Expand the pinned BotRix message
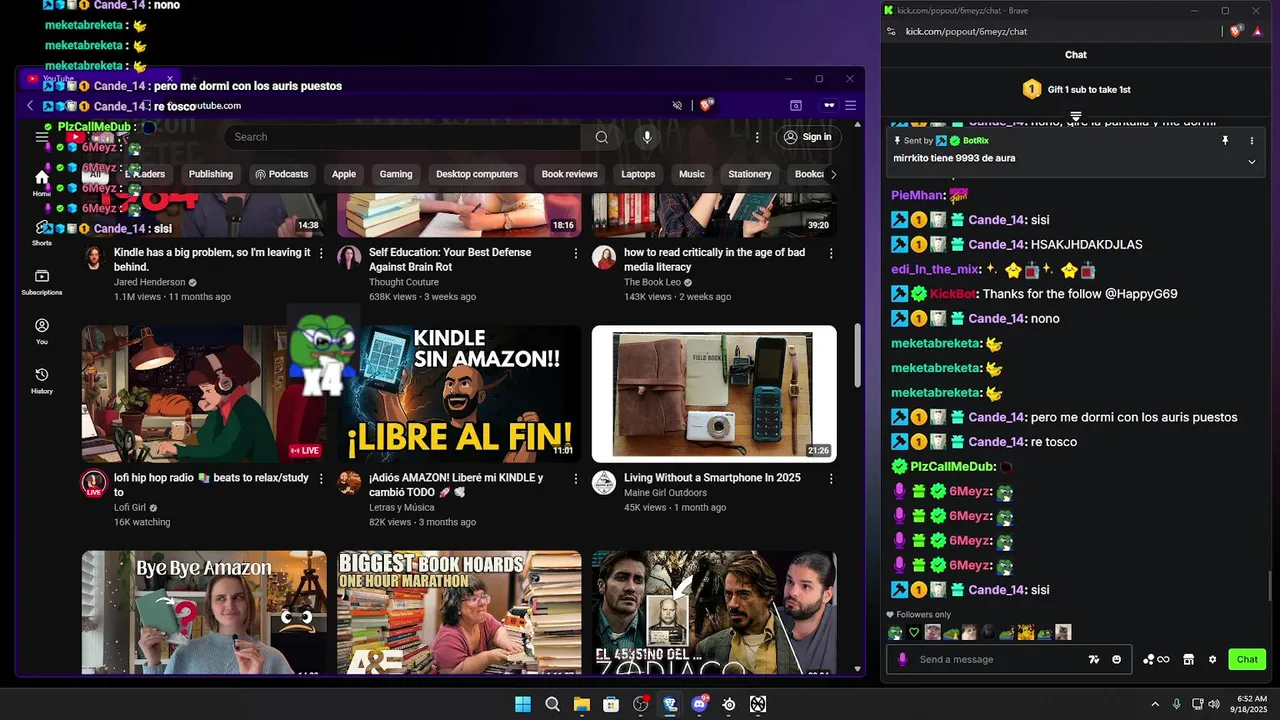The image size is (1280, 720). (1252, 161)
